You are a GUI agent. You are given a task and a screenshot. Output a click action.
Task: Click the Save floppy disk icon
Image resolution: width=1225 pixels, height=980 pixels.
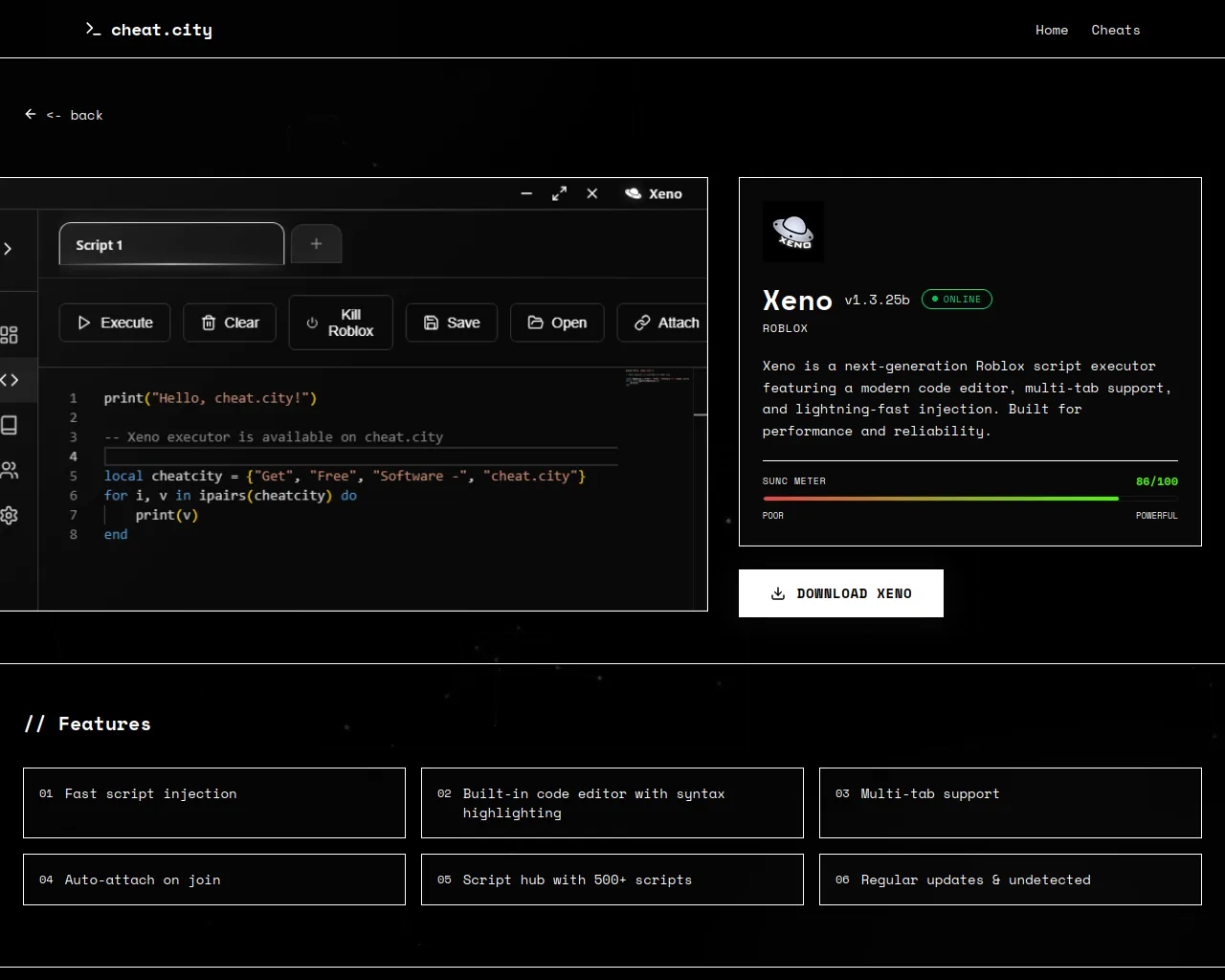tap(431, 323)
